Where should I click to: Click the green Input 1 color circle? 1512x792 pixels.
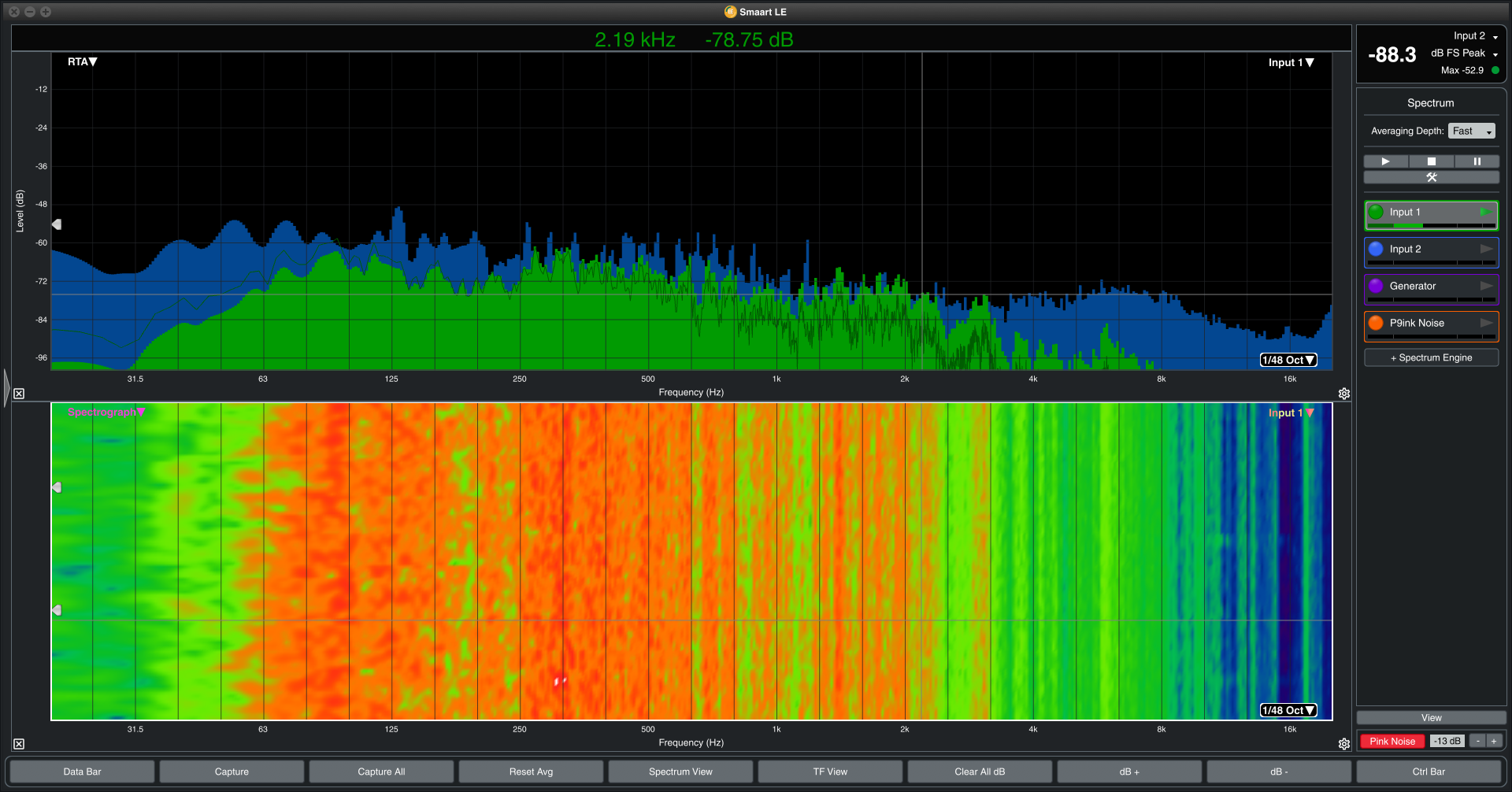pyautogui.click(x=1376, y=212)
